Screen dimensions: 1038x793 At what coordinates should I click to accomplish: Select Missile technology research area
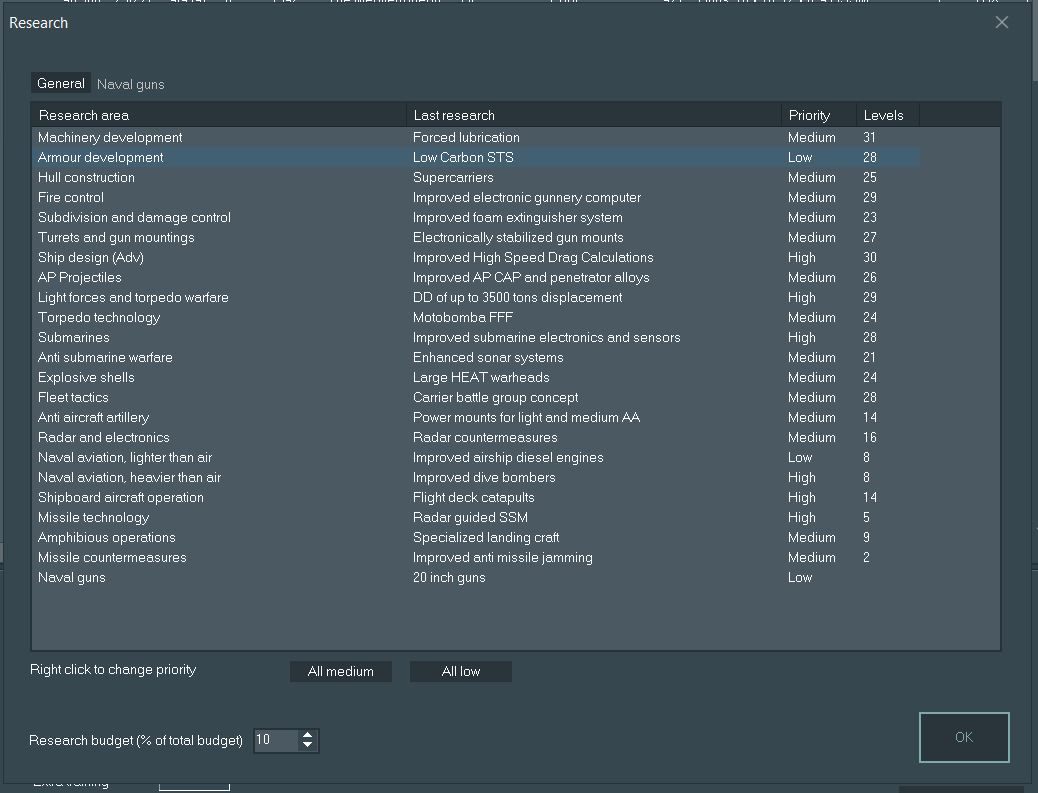476,518
